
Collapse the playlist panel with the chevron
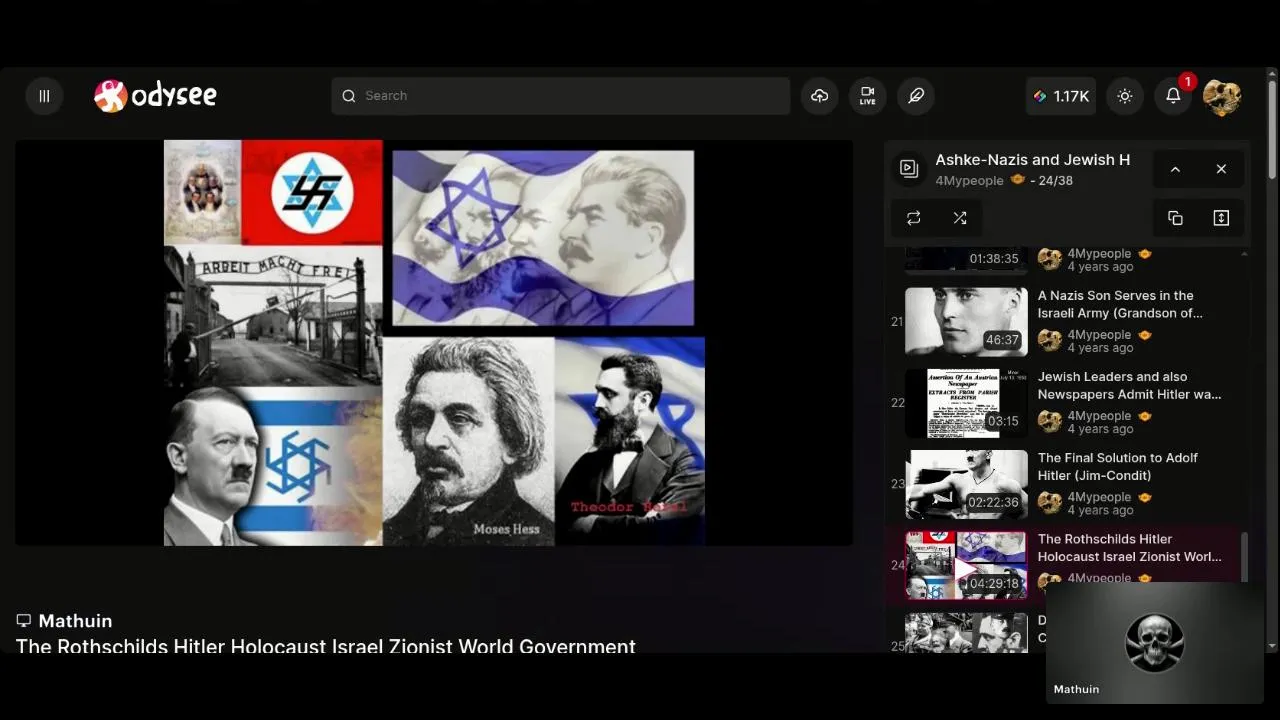1175,169
